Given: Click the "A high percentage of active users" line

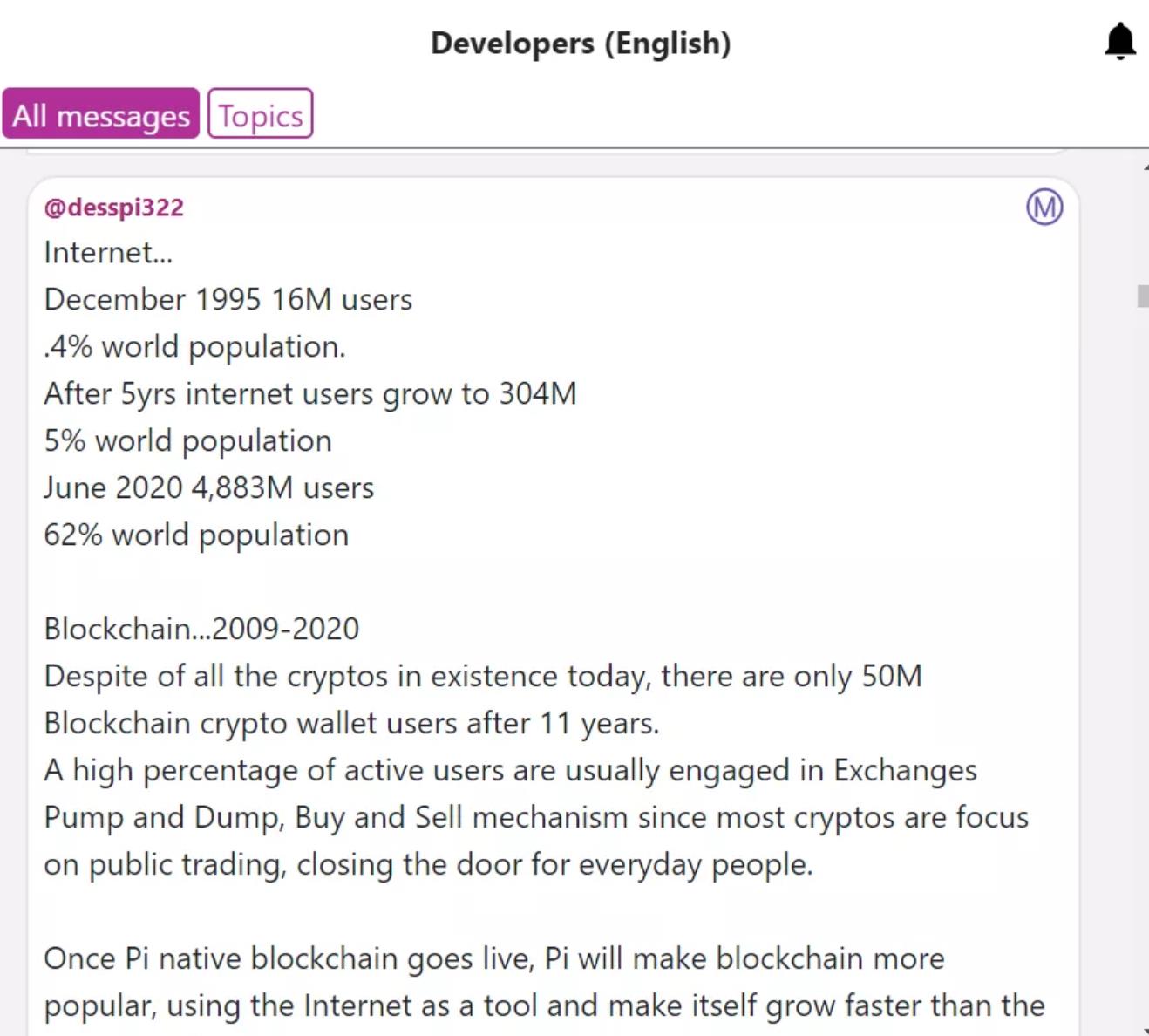Looking at the screenshot, I should click(511, 771).
